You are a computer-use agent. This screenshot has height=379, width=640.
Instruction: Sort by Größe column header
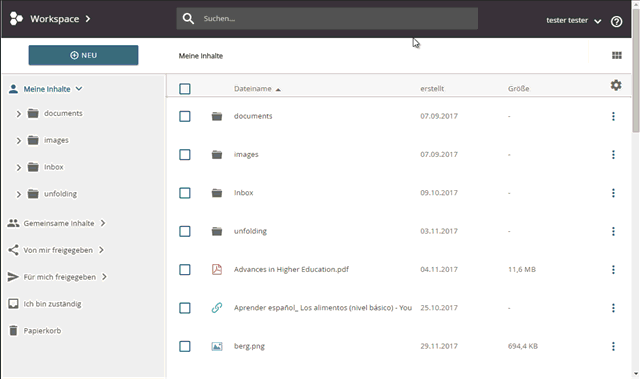(518, 89)
